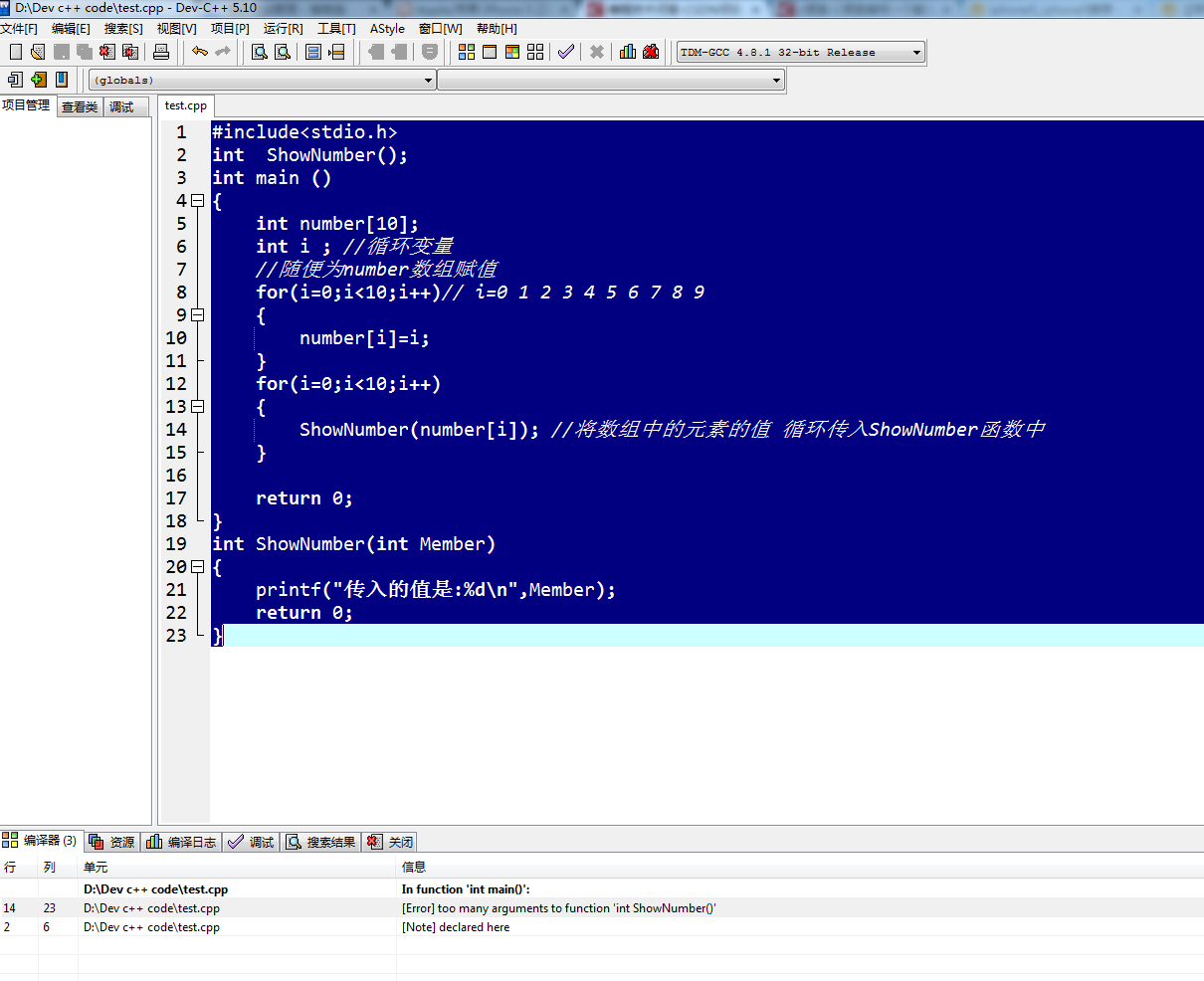This screenshot has height=981, width=1204.
Task: Open the 帮助[H] menu
Action: click(497, 29)
